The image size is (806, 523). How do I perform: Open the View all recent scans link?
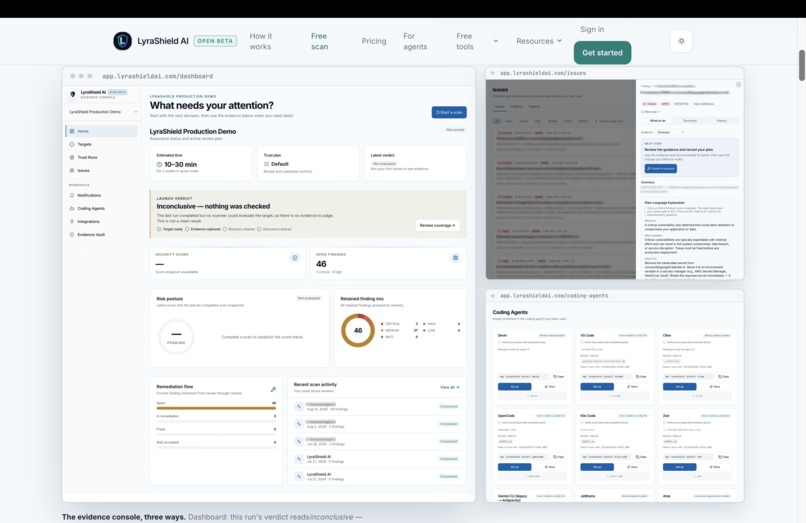point(450,387)
